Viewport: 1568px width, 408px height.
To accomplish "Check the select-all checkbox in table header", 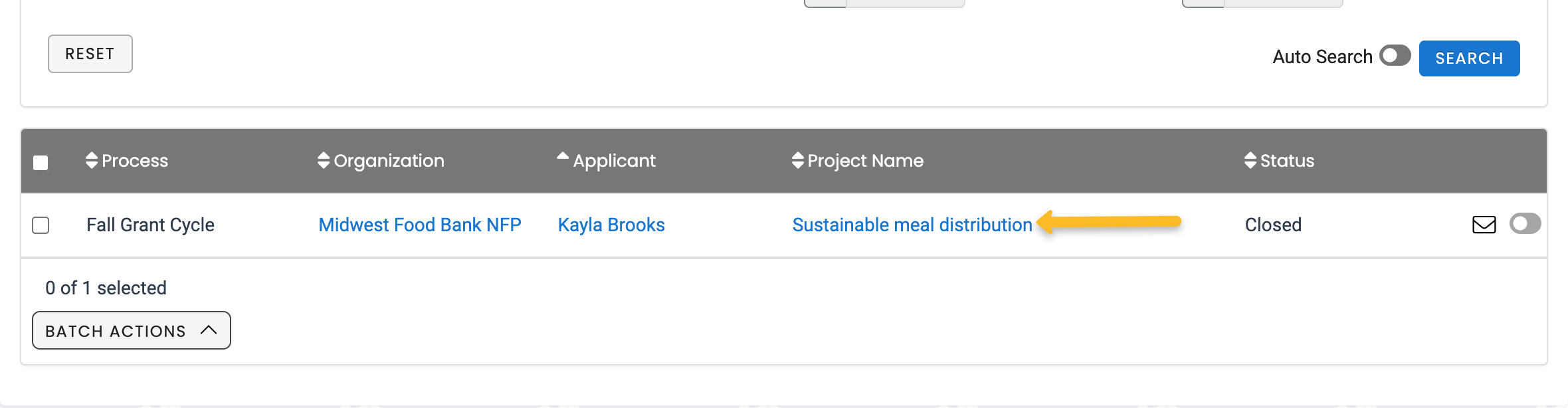I will click(41, 163).
